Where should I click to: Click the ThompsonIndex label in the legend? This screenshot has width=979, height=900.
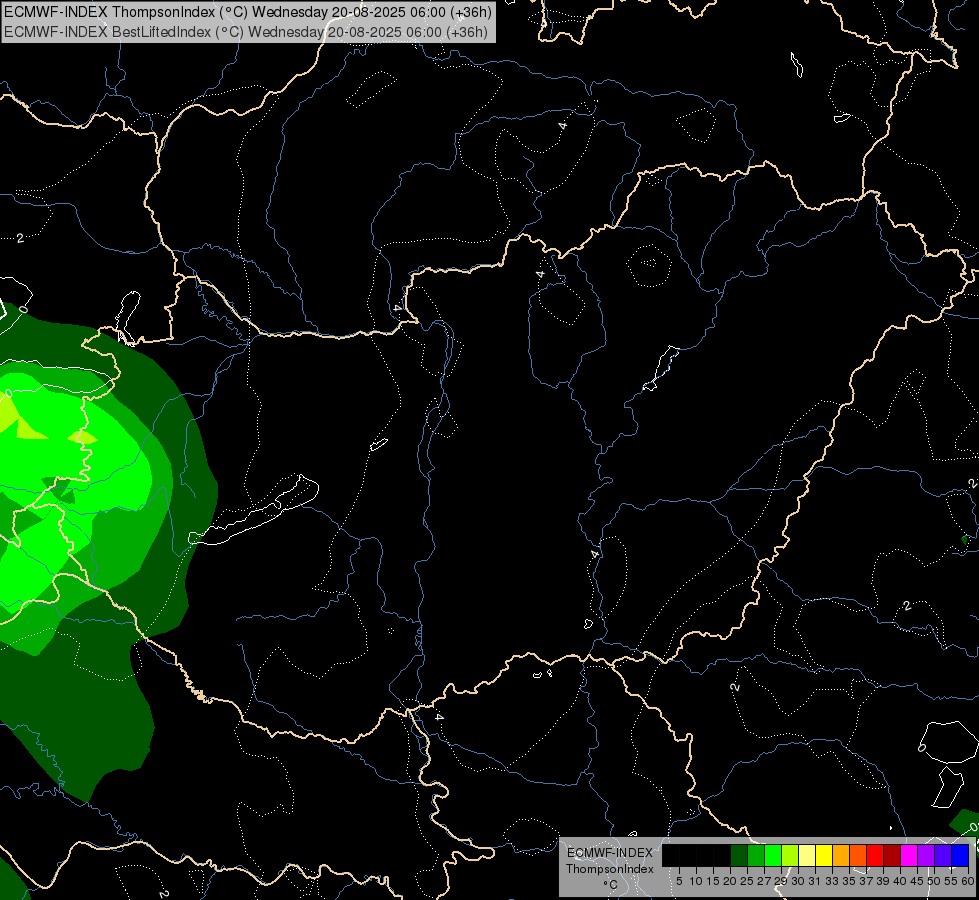click(609, 869)
